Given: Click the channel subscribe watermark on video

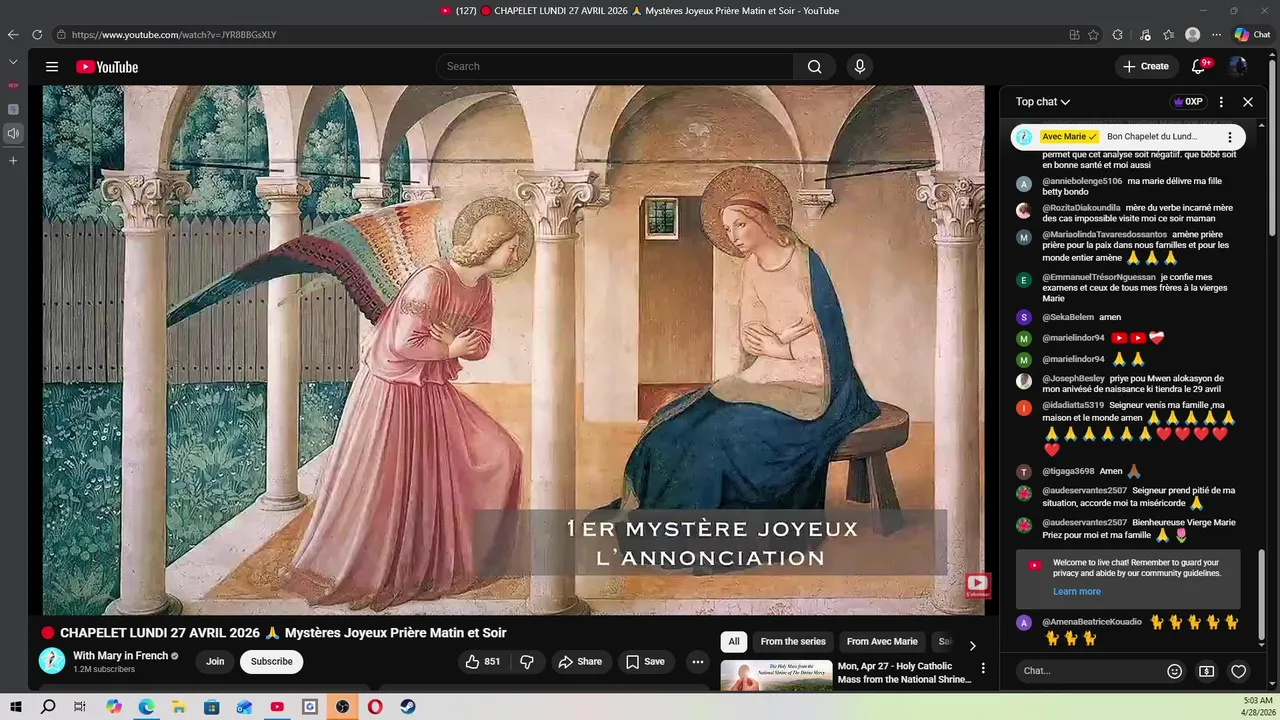Looking at the screenshot, I should tap(977, 584).
